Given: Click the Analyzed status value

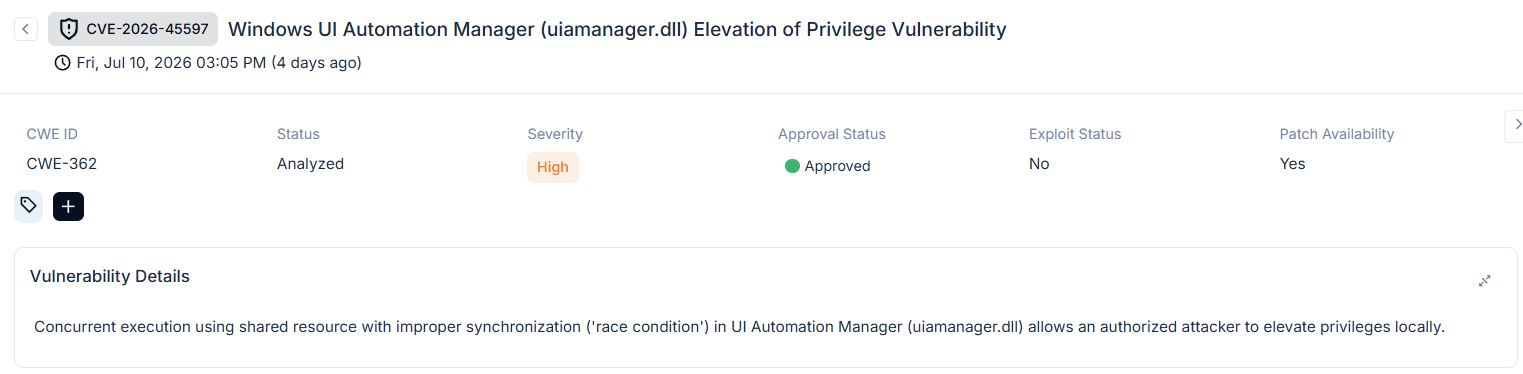Looking at the screenshot, I should [310, 164].
